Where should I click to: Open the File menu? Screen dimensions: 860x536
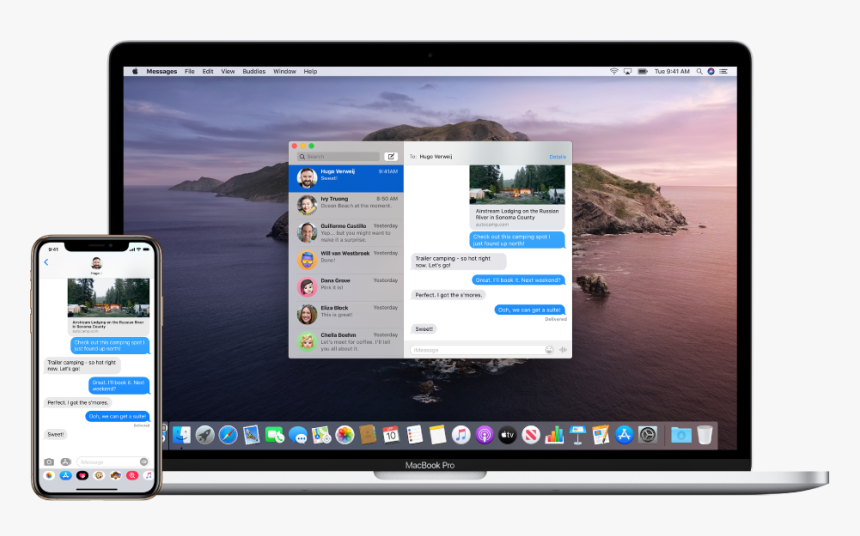coord(190,71)
